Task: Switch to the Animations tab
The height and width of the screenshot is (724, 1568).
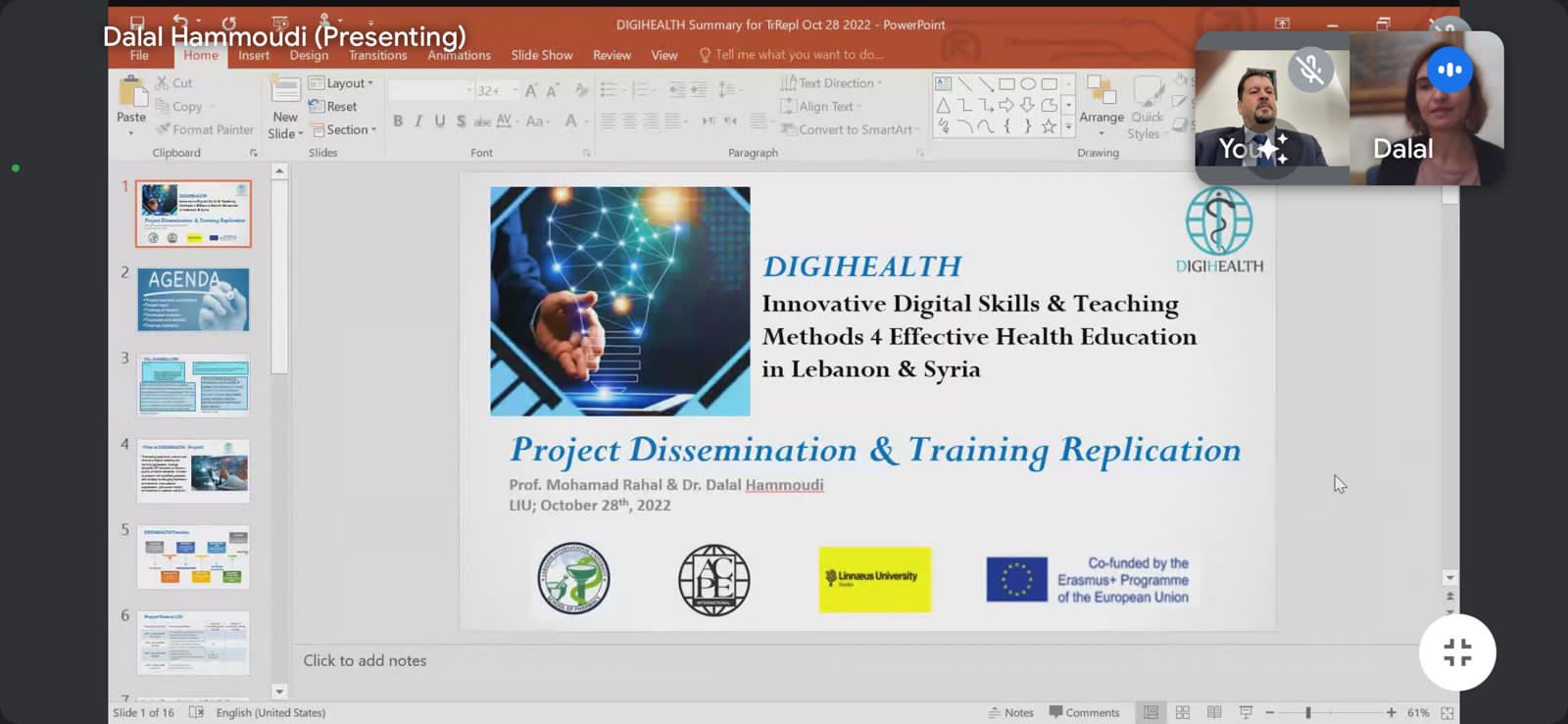Action: (459, 55)
